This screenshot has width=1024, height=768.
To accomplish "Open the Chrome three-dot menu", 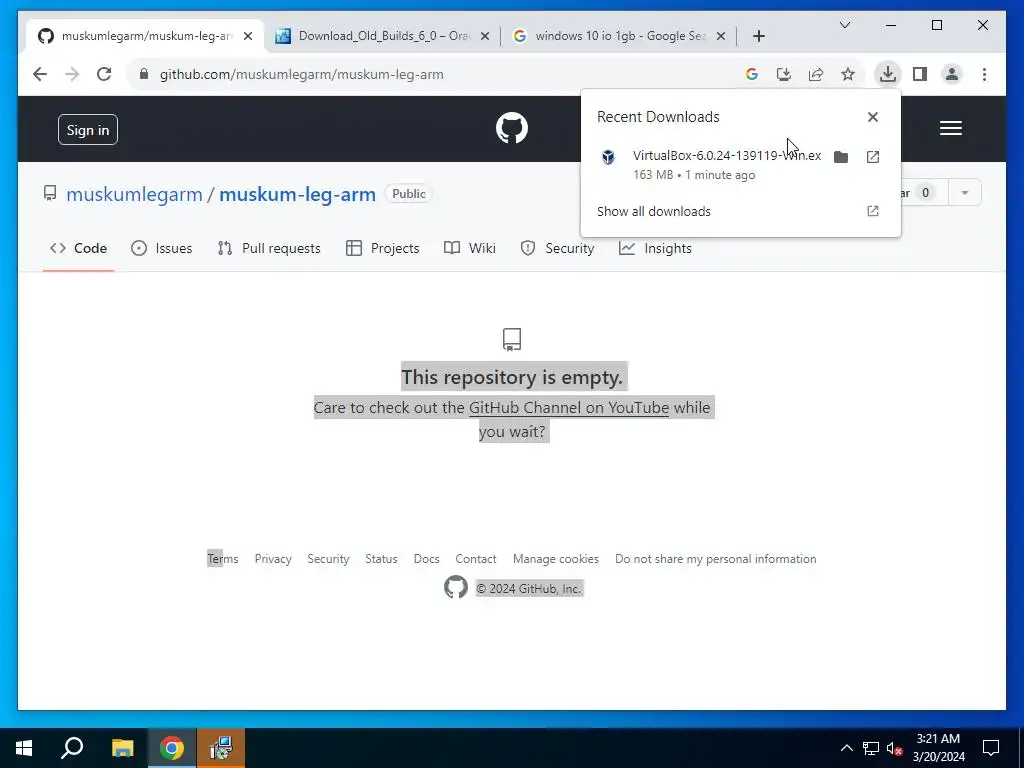I will click(x=984, y=74).
